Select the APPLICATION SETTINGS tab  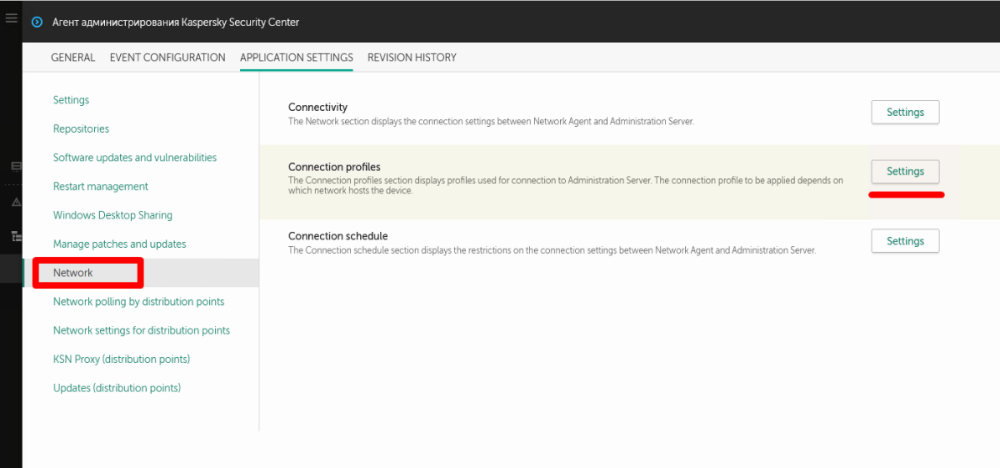tap(297, 57)
